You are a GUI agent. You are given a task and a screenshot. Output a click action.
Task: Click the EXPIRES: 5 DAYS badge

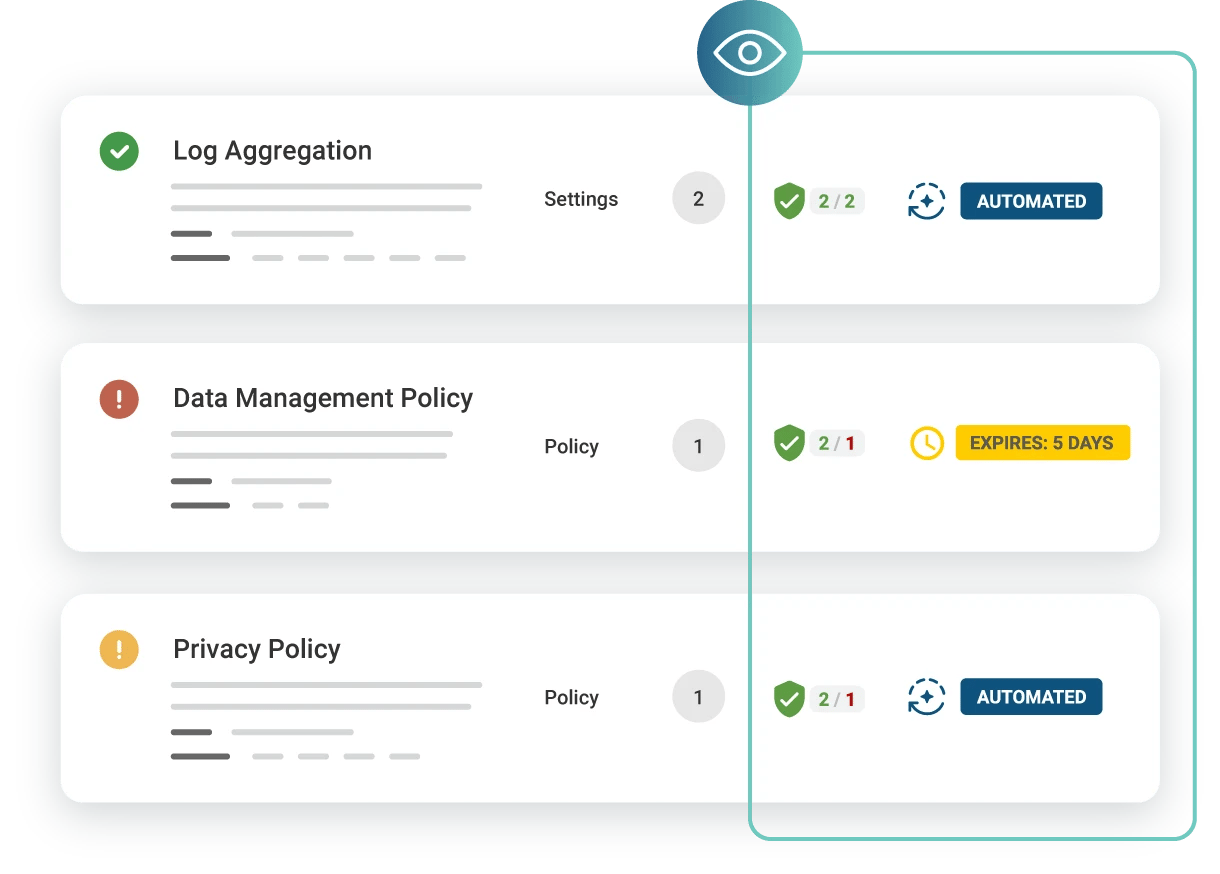(x=1043, y=442)
